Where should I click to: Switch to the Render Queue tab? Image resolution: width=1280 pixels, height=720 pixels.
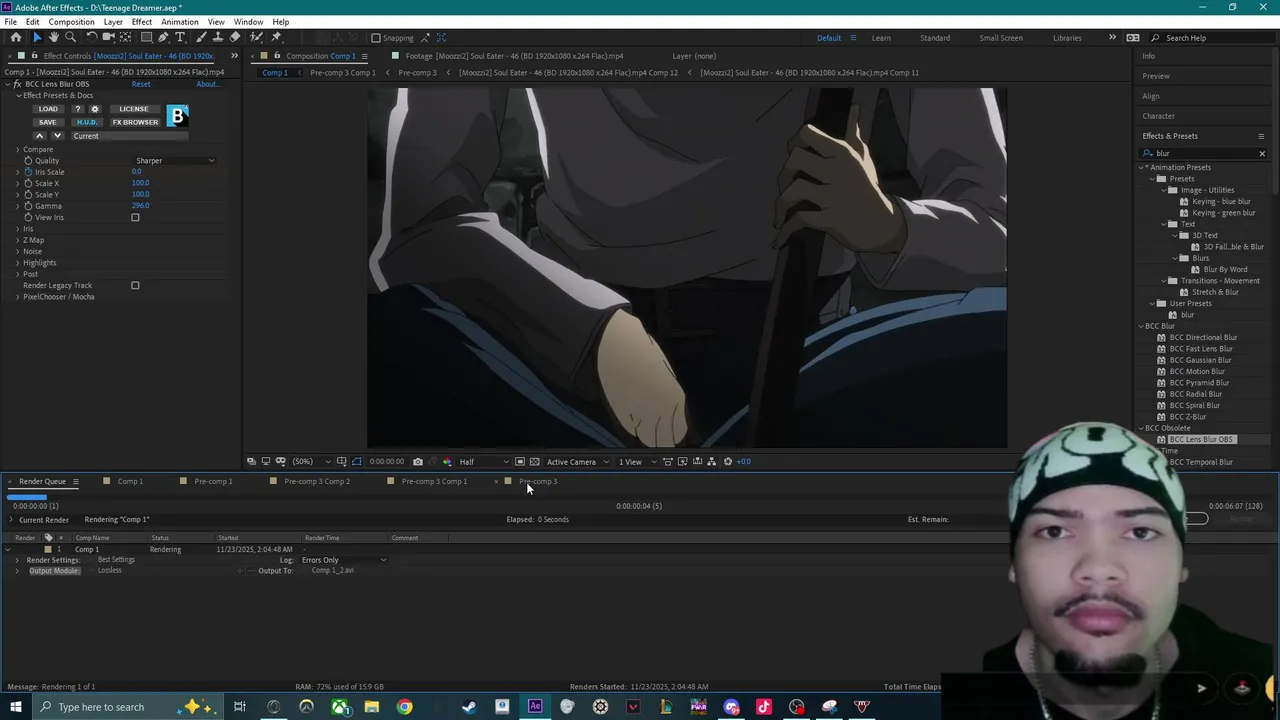(x=42, y=482)
